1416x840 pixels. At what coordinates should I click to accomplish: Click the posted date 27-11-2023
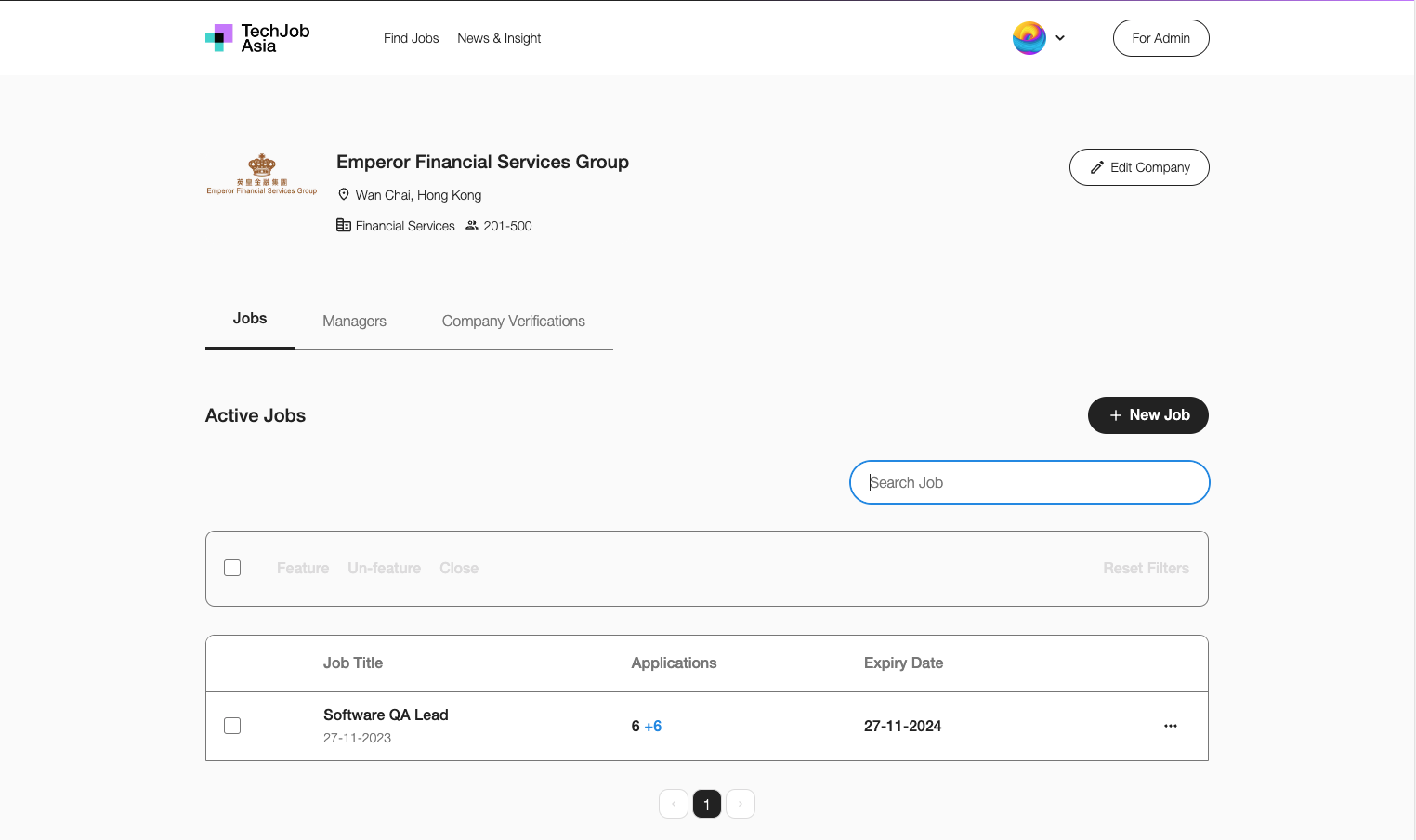coord(358,738)
